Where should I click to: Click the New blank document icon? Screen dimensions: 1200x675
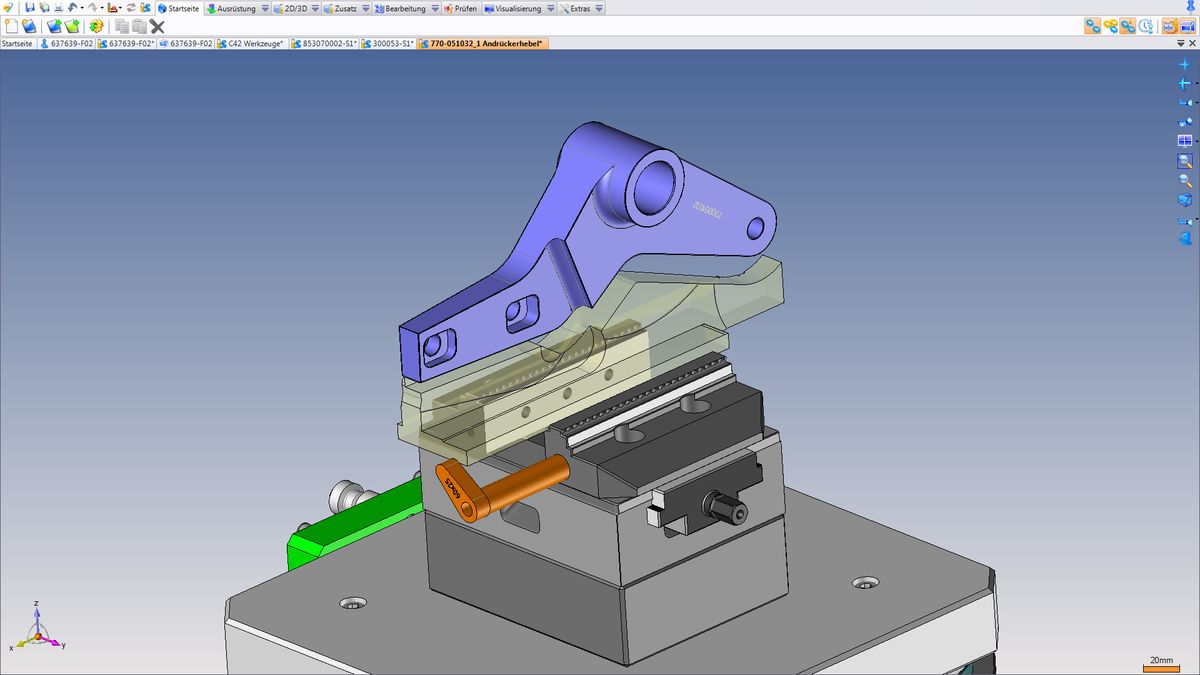point(12,26)
